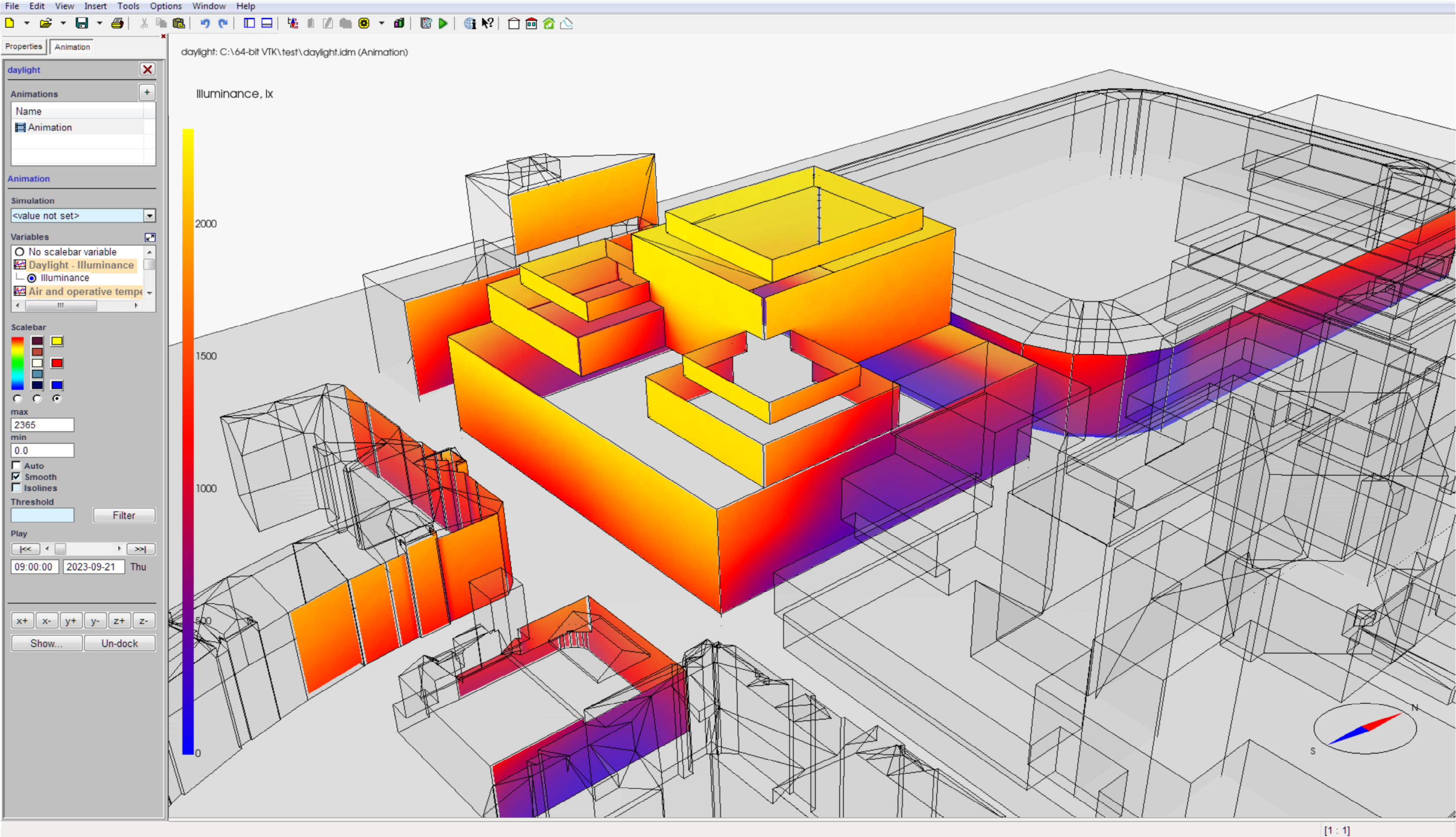
Task: Turn on Isolines display
Action: point(16,487)
